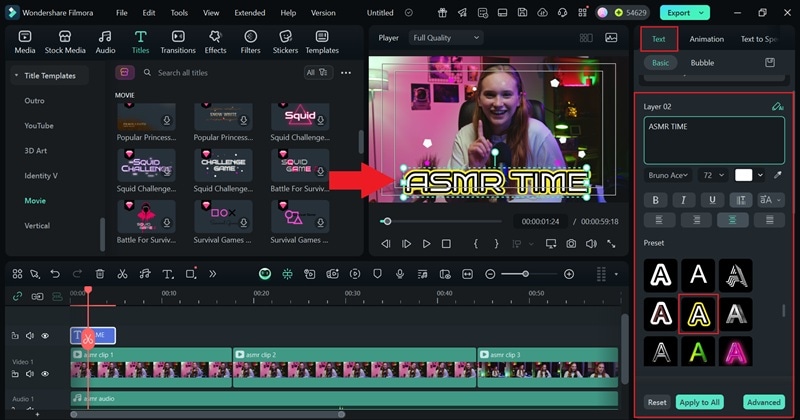Open the Transitions panel
Image resolution: width=800 pixels, height=420 pixels.
[x=178, y=42]
